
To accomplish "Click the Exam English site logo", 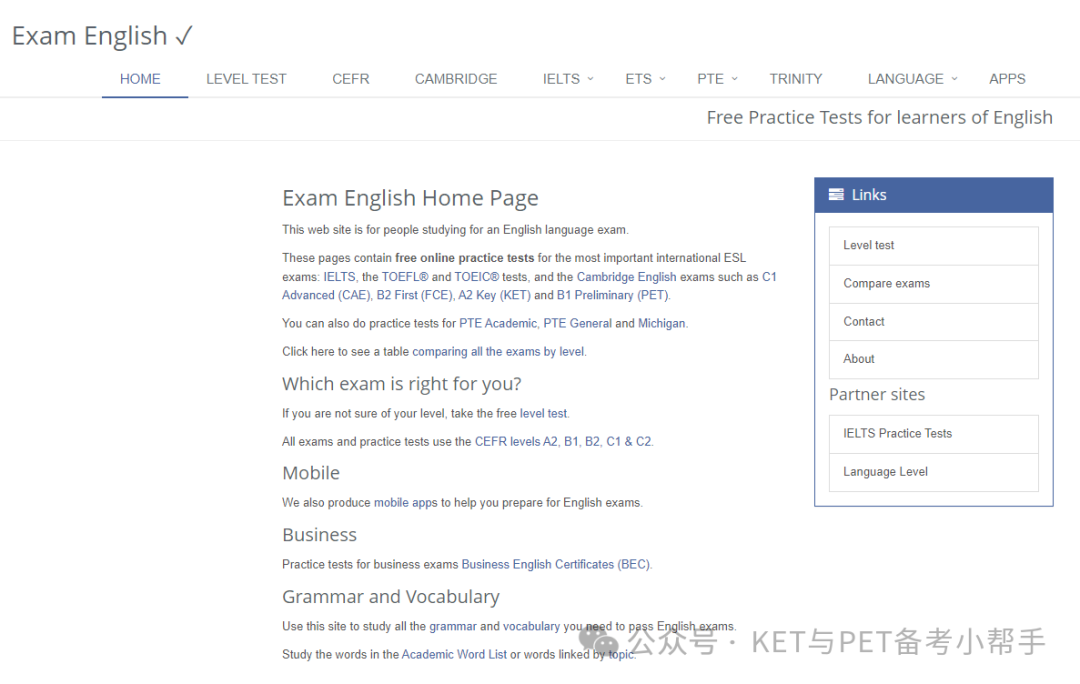I will click(103, 37).
